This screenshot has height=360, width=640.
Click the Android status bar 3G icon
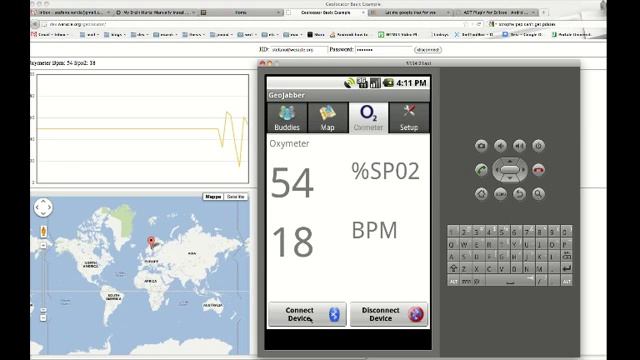click(362, 83)
